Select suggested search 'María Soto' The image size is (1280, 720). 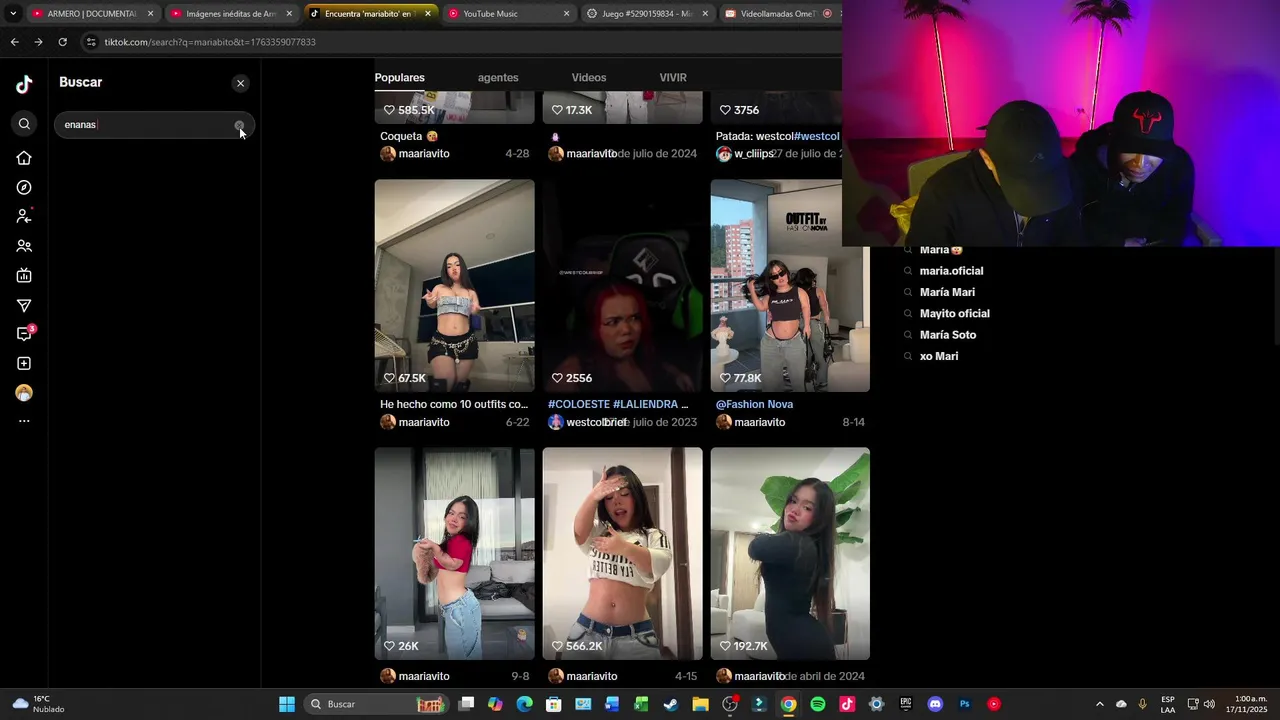click(x=948, y=335)
